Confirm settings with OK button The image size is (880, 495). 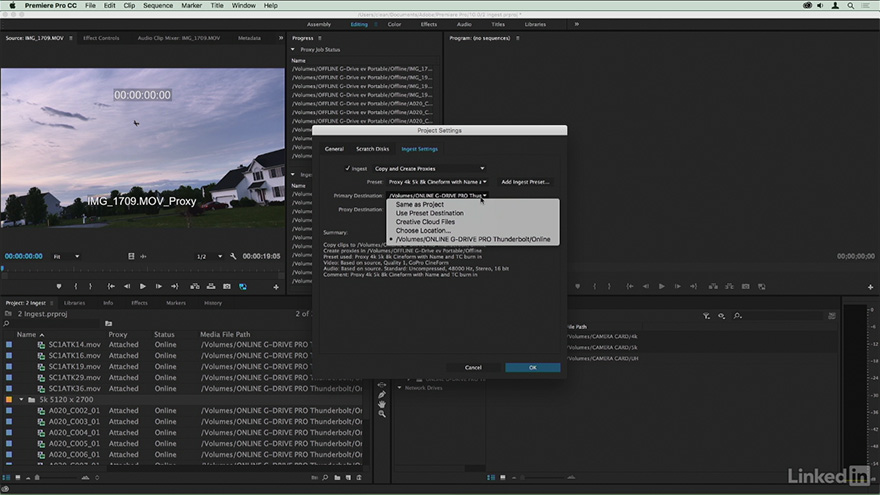[x=533, y=368]
